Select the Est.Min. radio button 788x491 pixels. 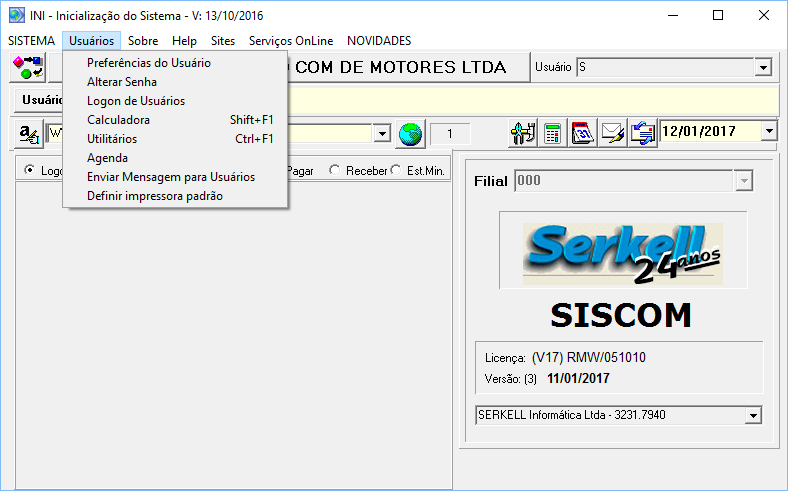click(396, 170)
